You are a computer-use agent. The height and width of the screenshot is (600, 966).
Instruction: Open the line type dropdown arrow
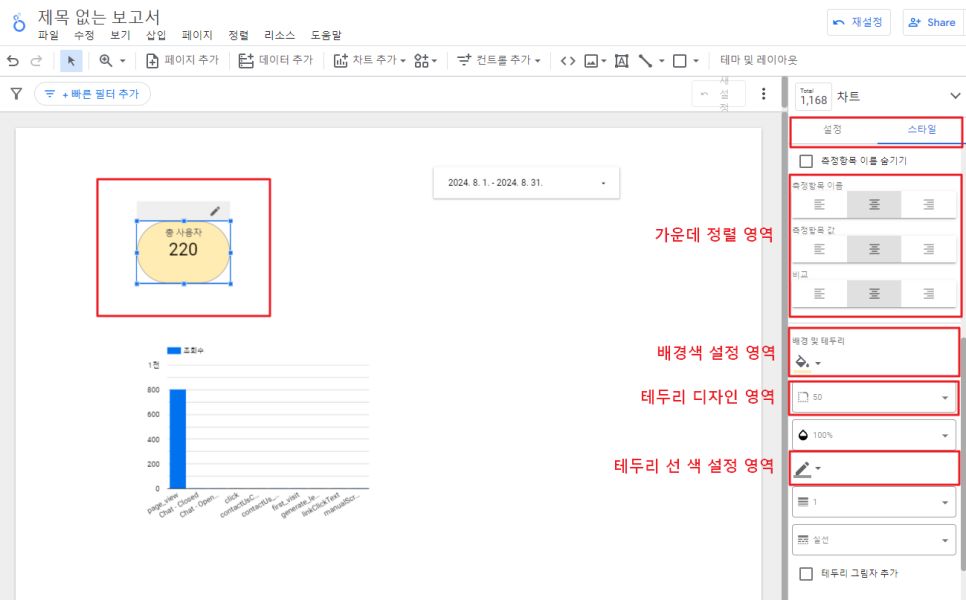click(x=662, y=60)
